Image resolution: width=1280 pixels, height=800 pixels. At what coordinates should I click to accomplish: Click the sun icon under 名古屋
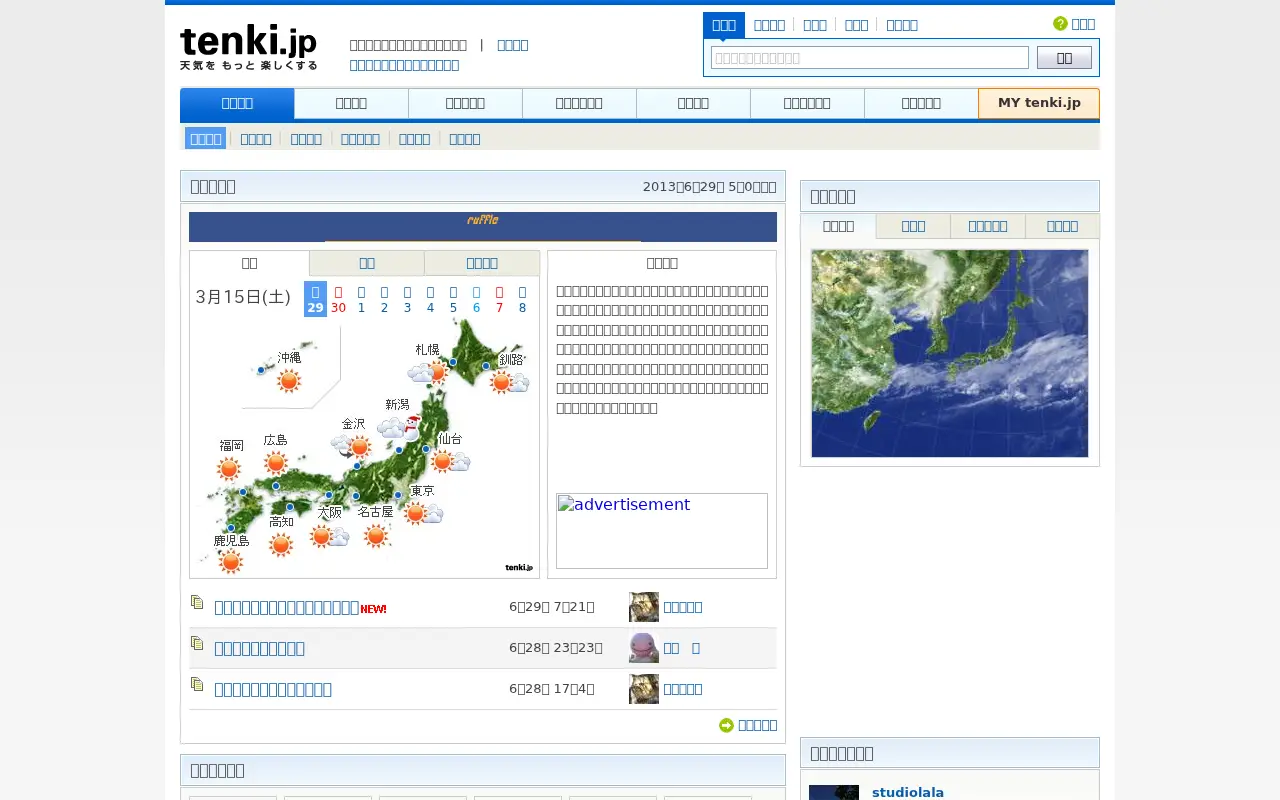coord(376,536)
